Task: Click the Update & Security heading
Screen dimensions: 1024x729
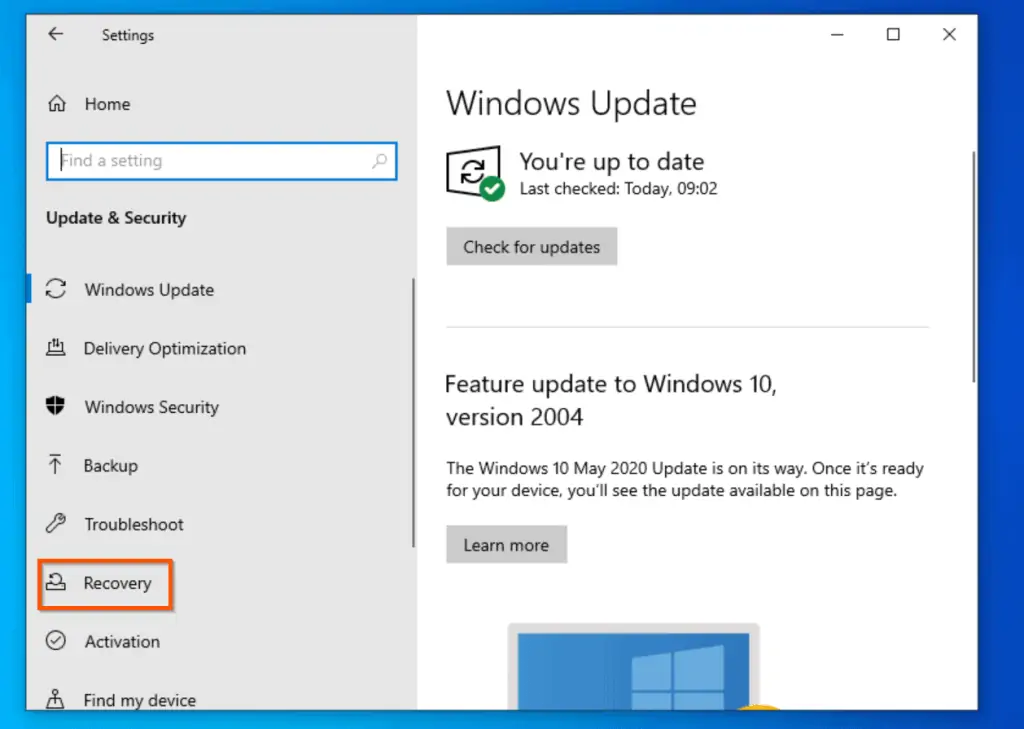Action: coord(116,218)
